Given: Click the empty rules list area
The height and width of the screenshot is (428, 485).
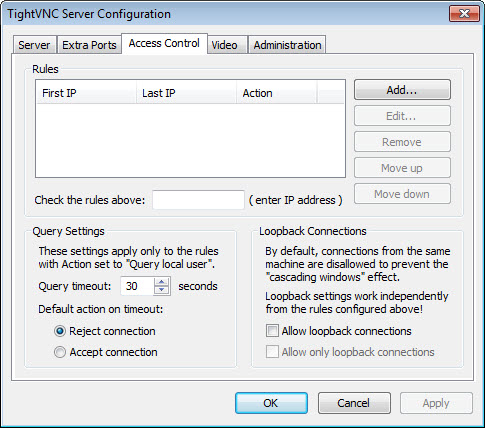Looking at the screenshot, I should 190,140.
